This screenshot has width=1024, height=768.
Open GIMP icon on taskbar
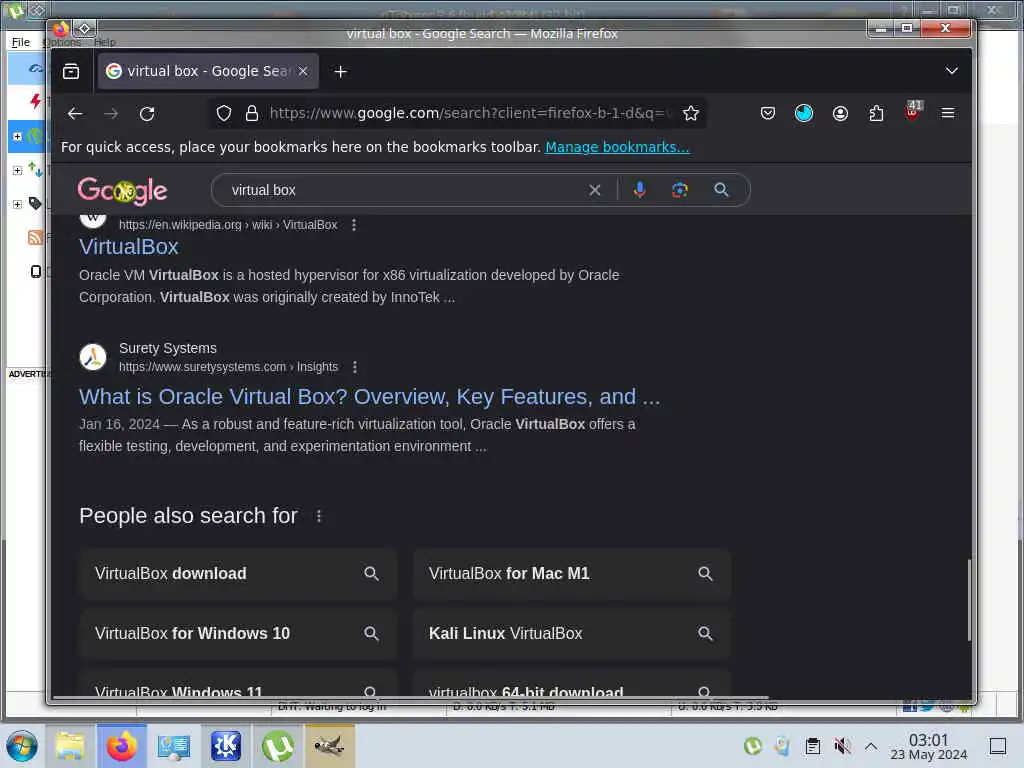(329, 746)
